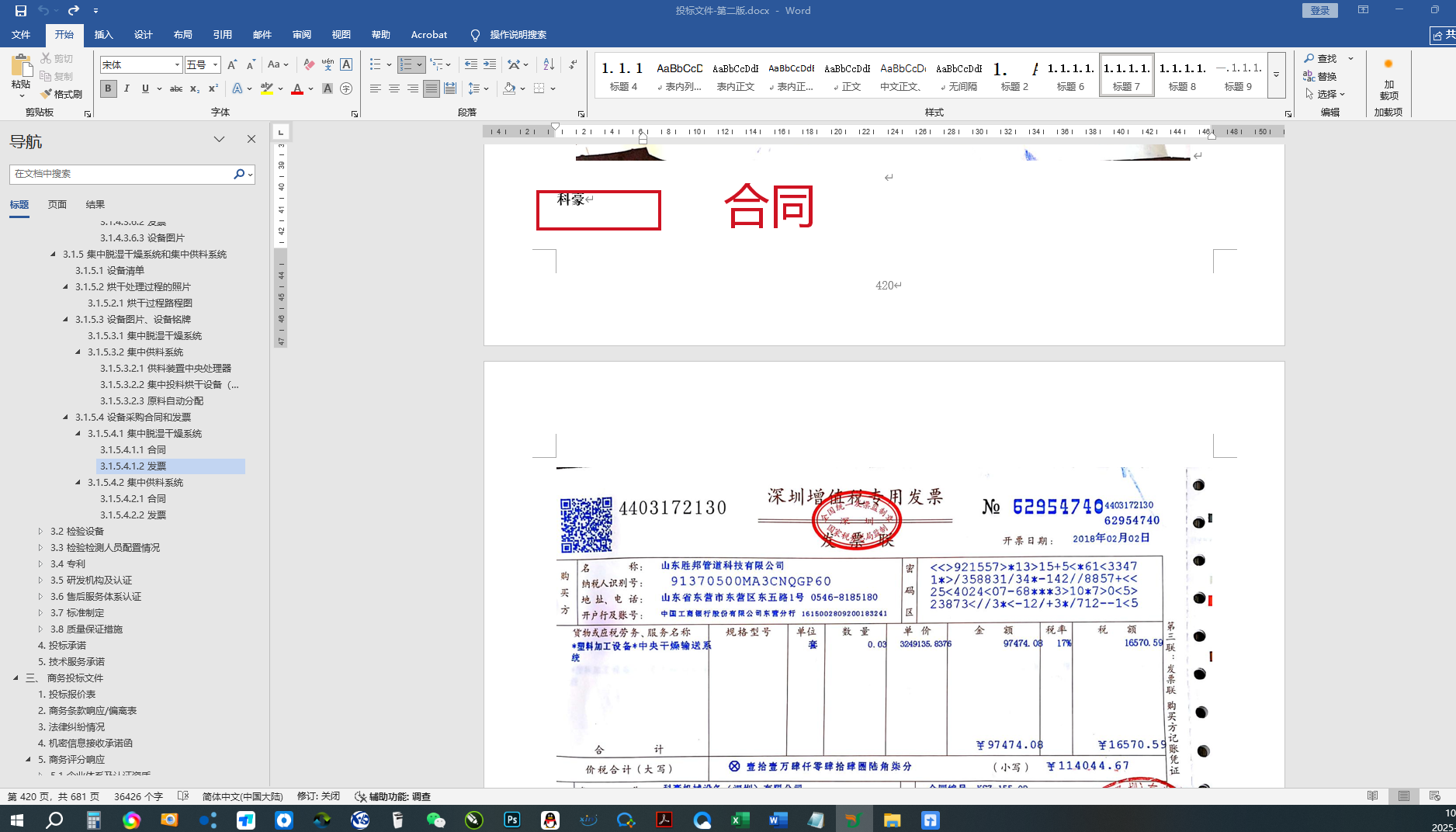Image resolution: width=1456 pixels, height=832 pixels.
Task: Switch to read mode view in status bar
Action: [1373, 796]
